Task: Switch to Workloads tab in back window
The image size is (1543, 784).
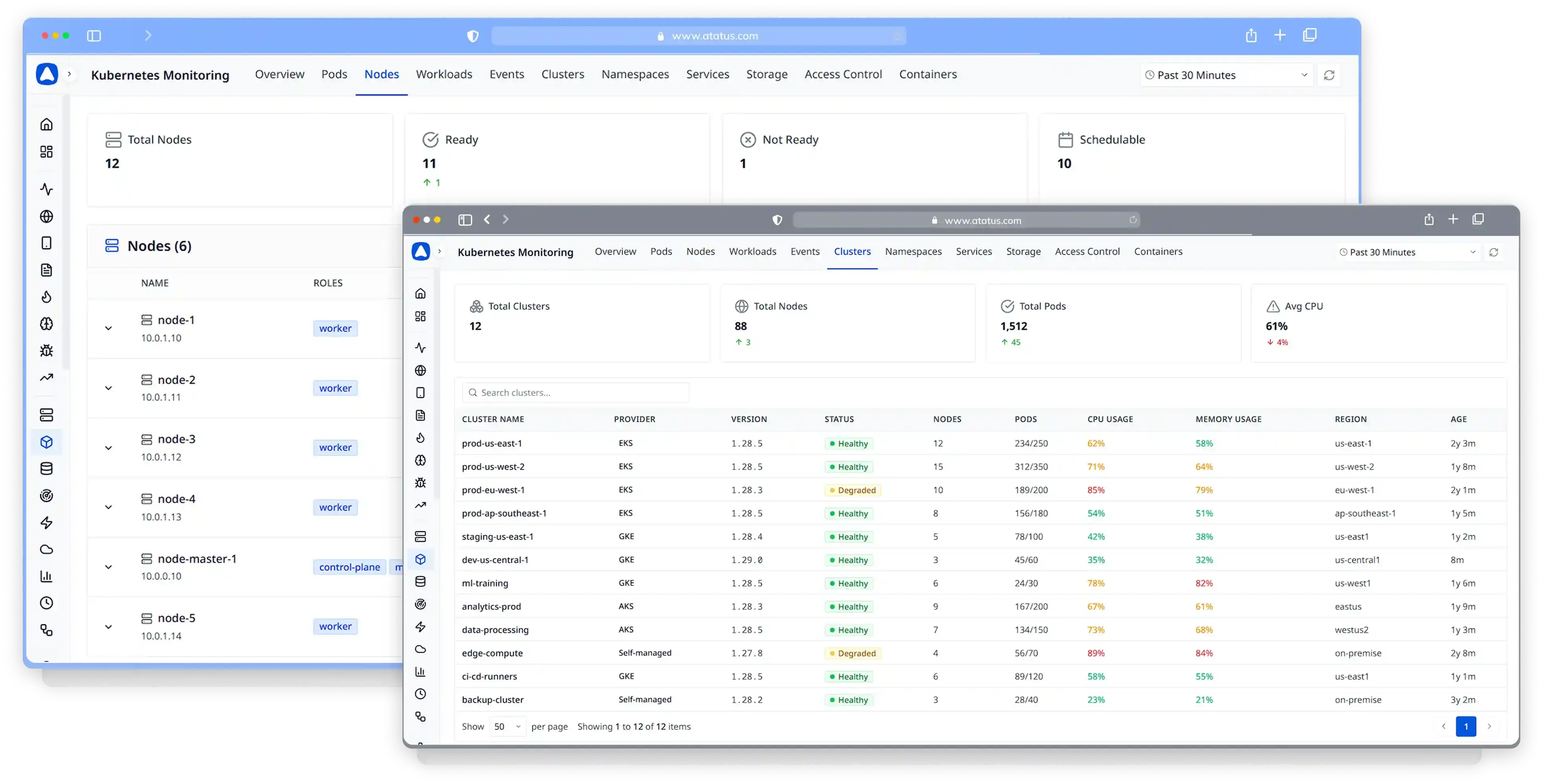Action: click(444, 74)
